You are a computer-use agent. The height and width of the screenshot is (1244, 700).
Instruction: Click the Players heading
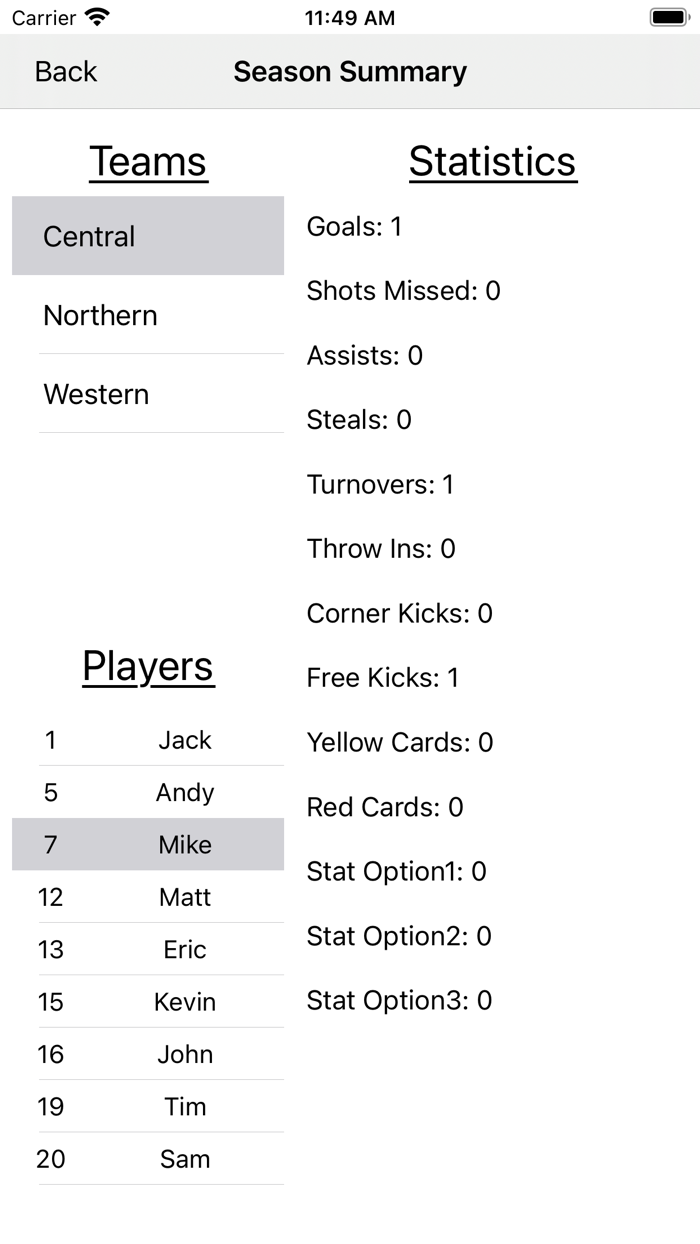point(148,666)
